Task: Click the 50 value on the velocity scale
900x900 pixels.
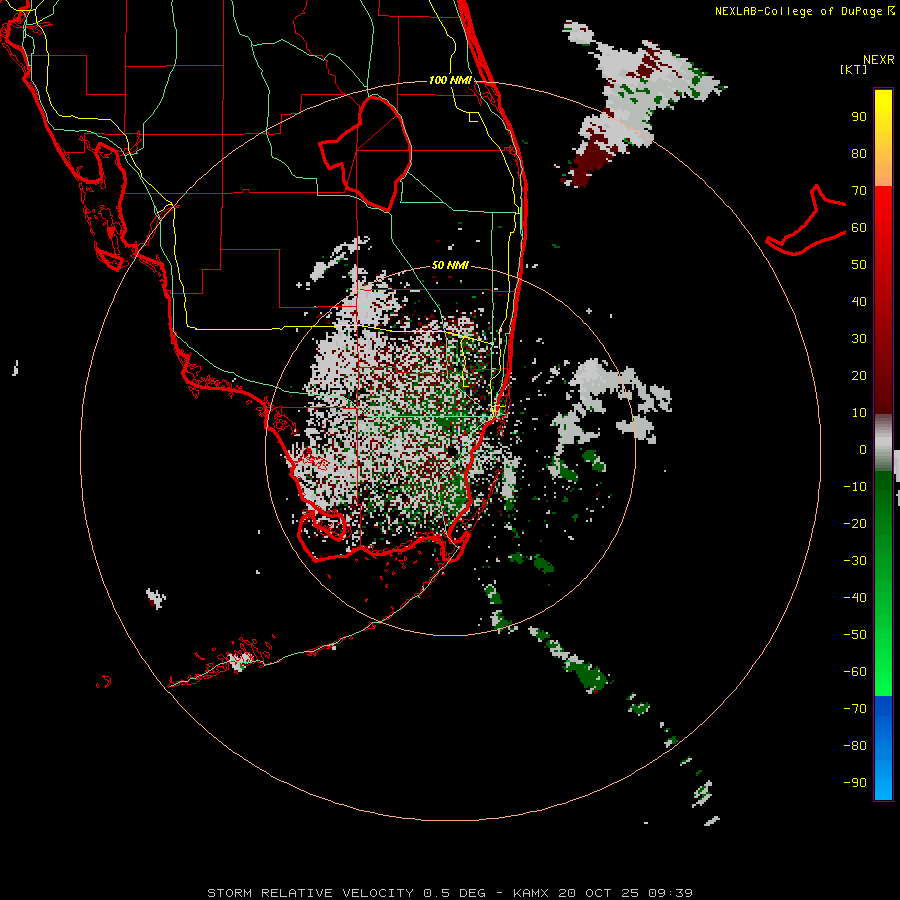Action: (x=859, y=265)
